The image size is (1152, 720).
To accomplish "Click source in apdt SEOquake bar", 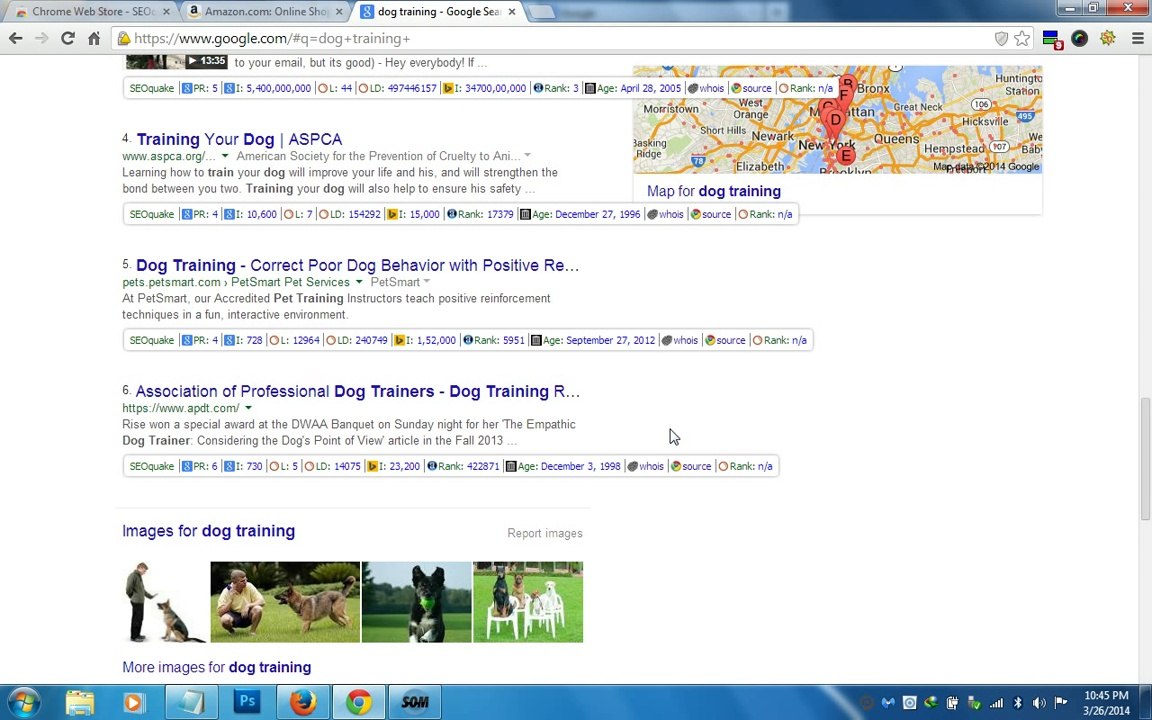I will coord(691,467).
